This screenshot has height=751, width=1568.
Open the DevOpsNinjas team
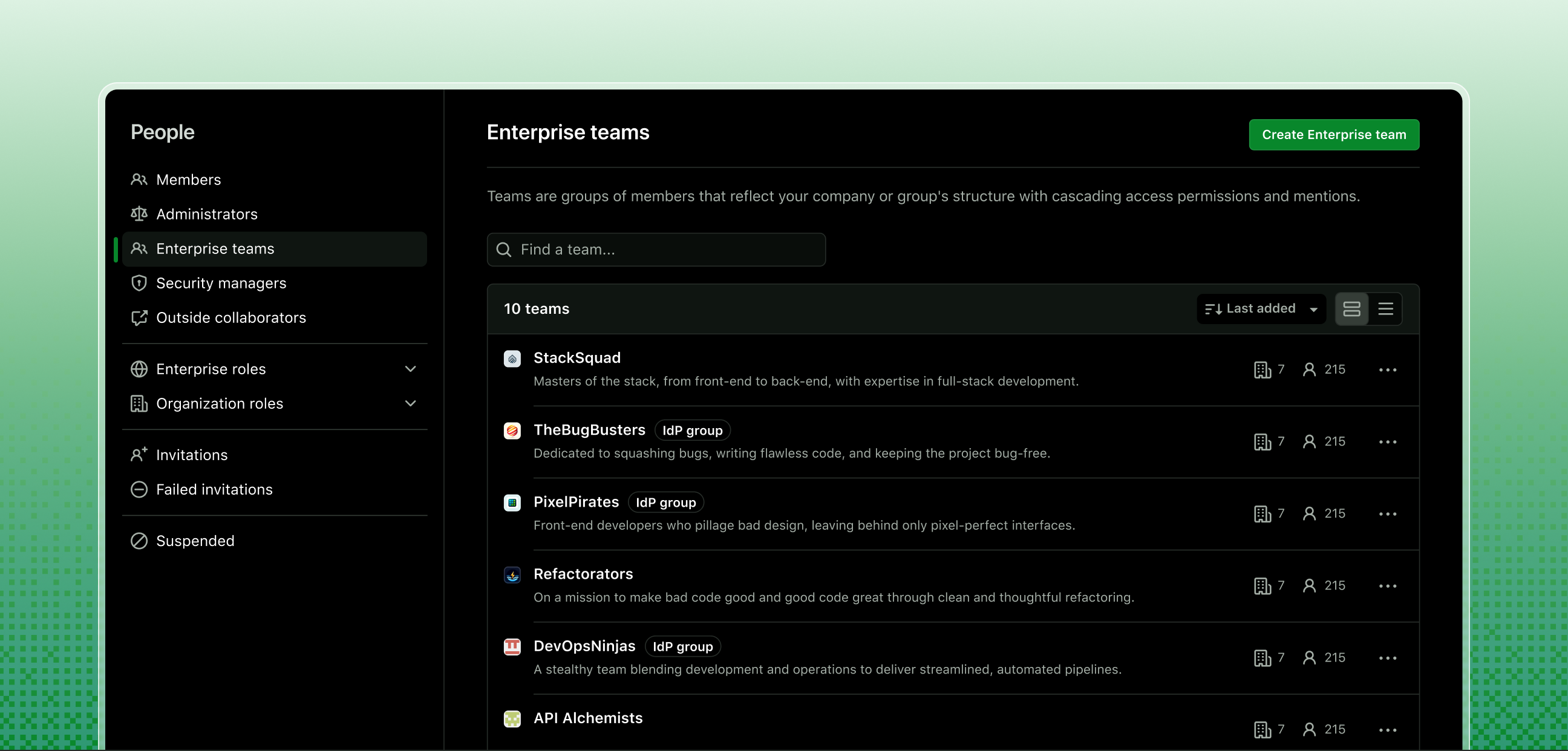[584, 646]
